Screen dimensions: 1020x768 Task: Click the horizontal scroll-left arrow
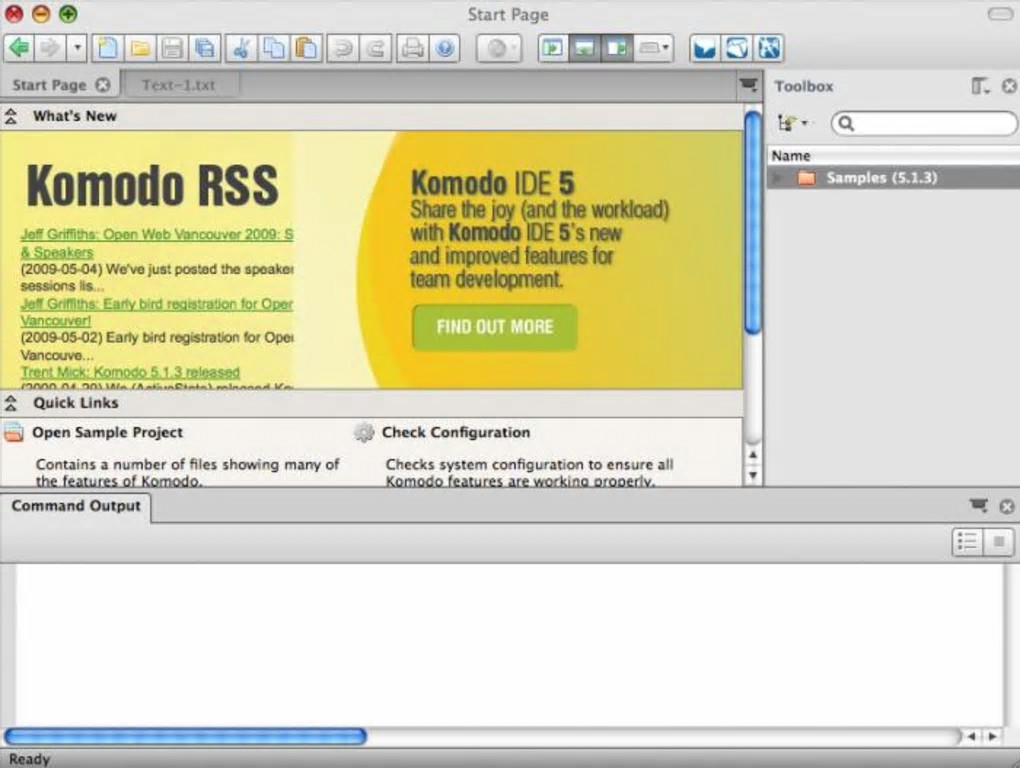(x=971, y=736)
